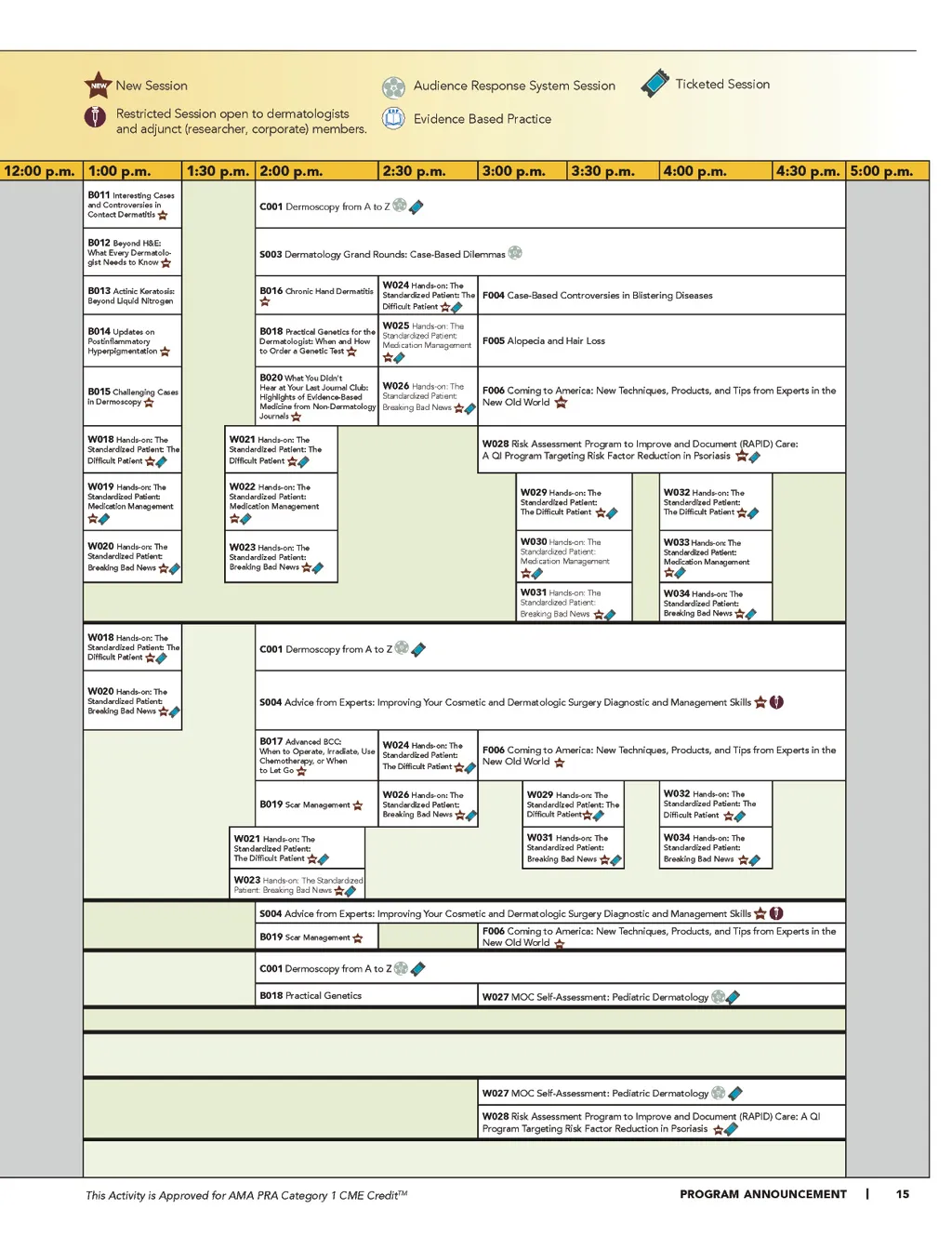The image size is (952, 1236).
Task: Open F004 Case-Based Controversies in Blistering Diseases
Action: [x=597, y=296]
